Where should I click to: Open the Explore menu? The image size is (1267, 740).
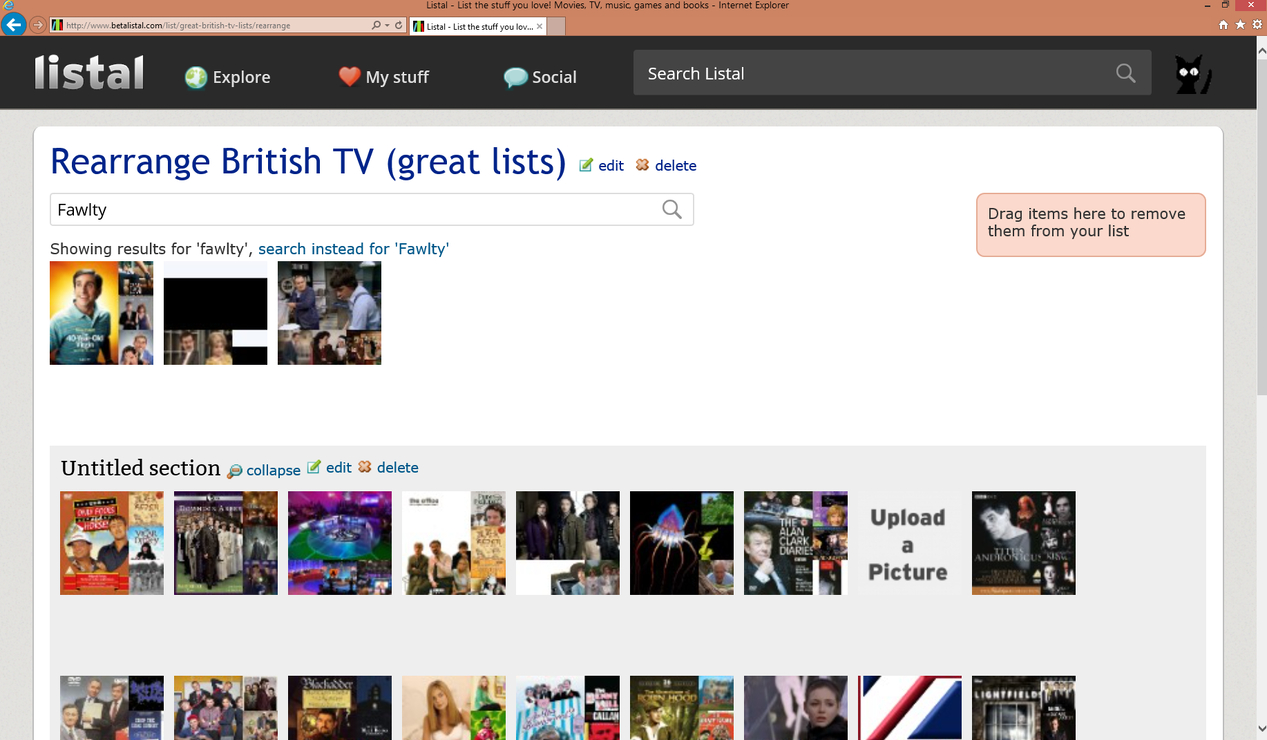[x=227, y=77]
